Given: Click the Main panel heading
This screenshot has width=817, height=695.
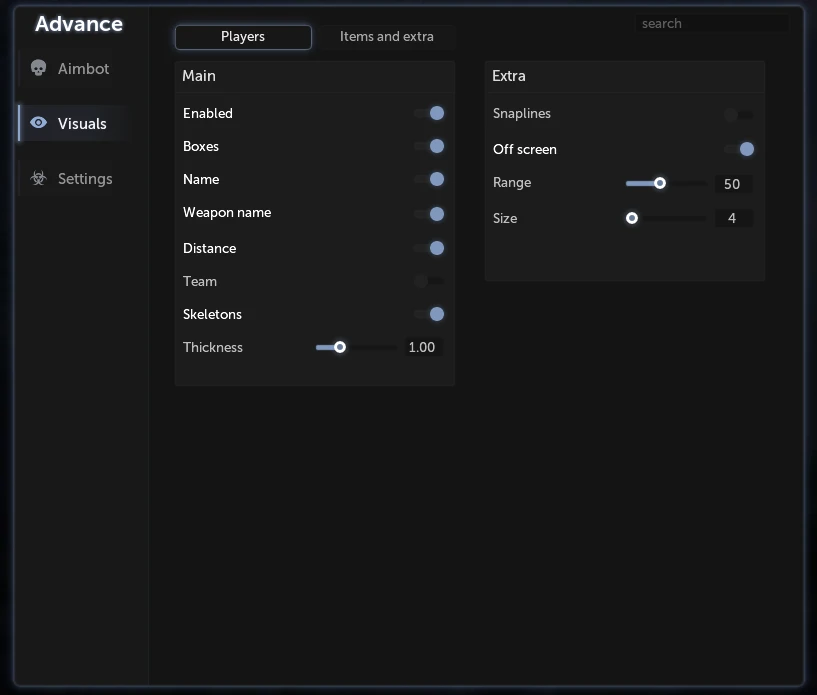Looking at the screenshot, I should (x=199, y=76).
